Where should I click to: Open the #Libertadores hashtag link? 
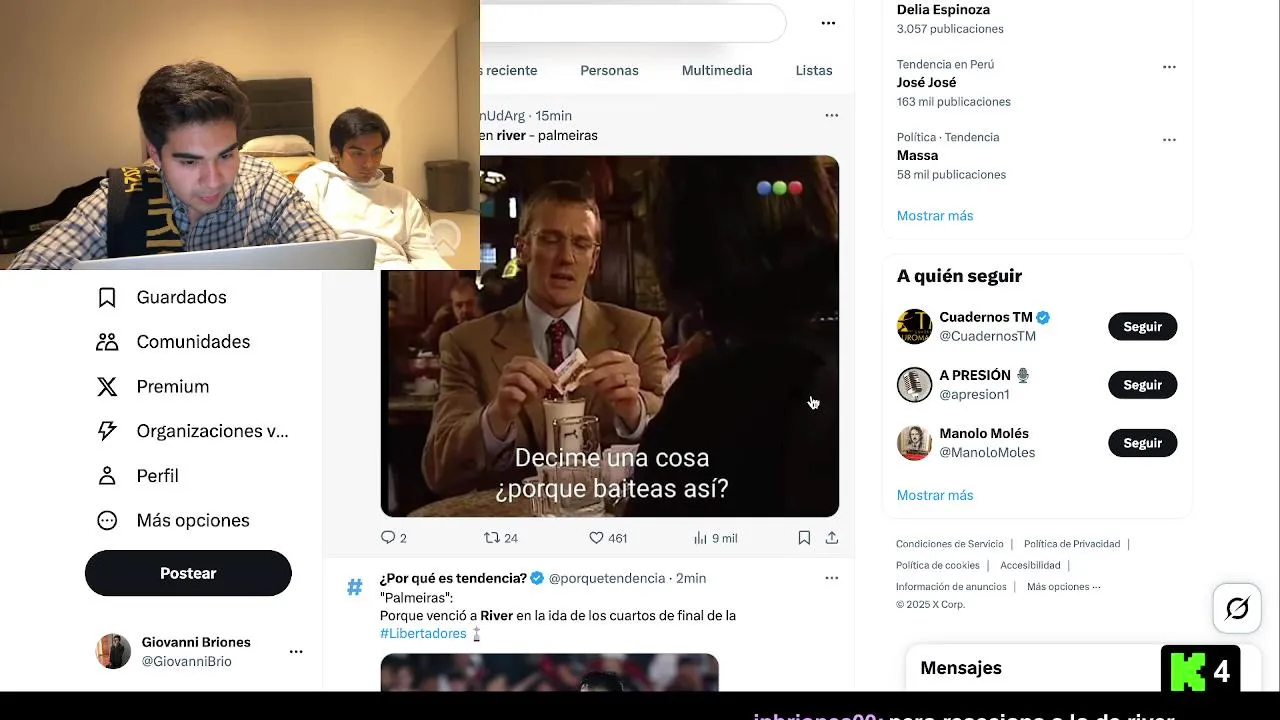[x=423, y=634]
